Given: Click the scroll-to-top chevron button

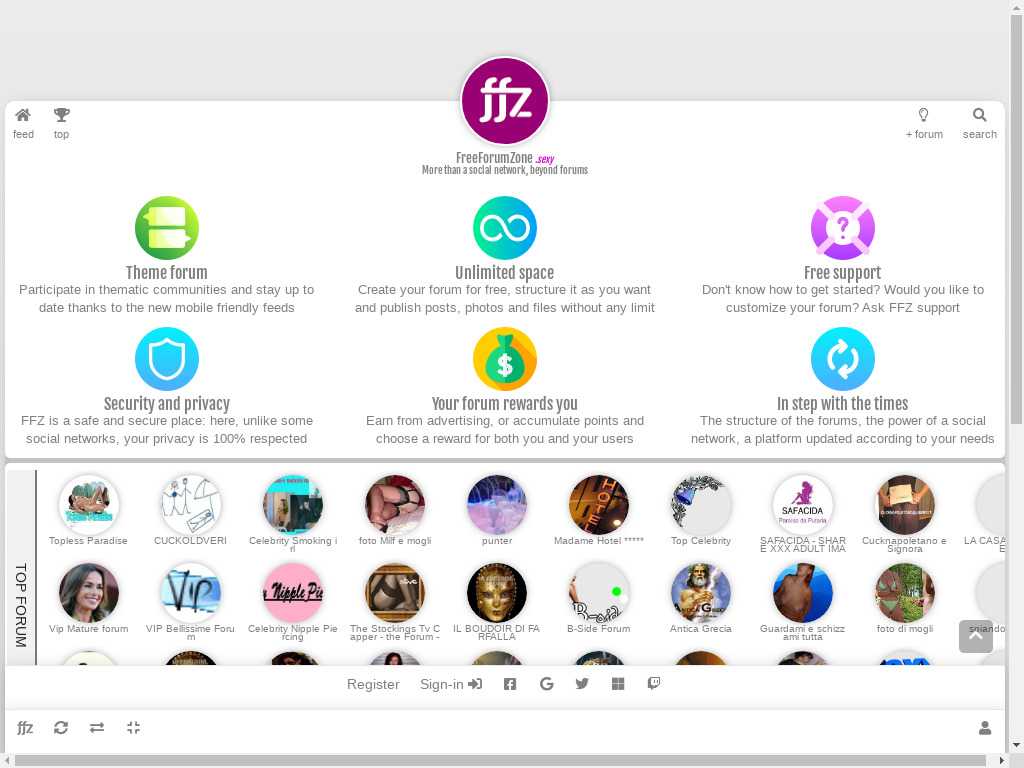Looking at the screenshot, I should point(976,636).
